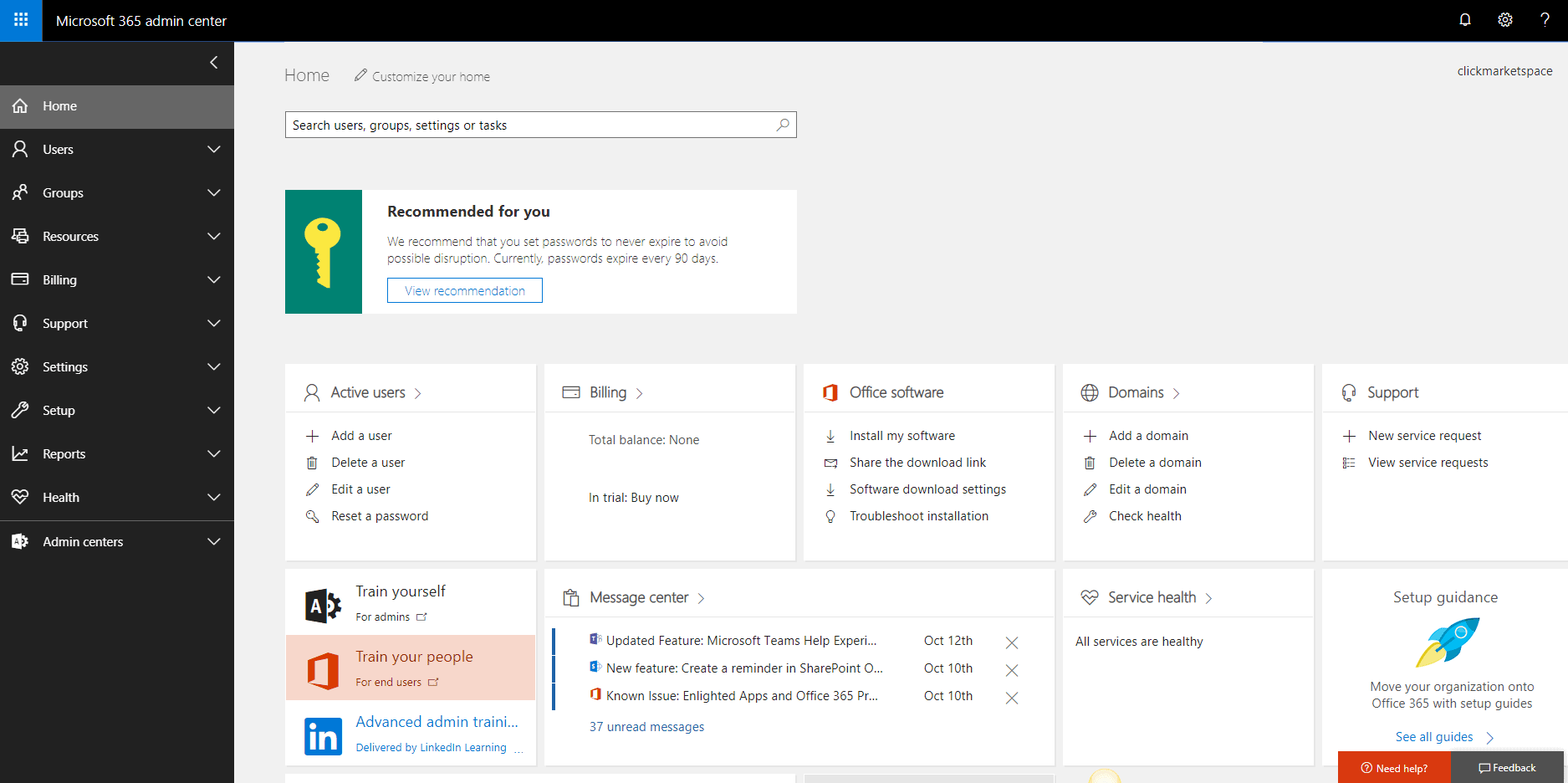Click Add a user
This screenshot has height=783, width=1568.
(361, 436)
